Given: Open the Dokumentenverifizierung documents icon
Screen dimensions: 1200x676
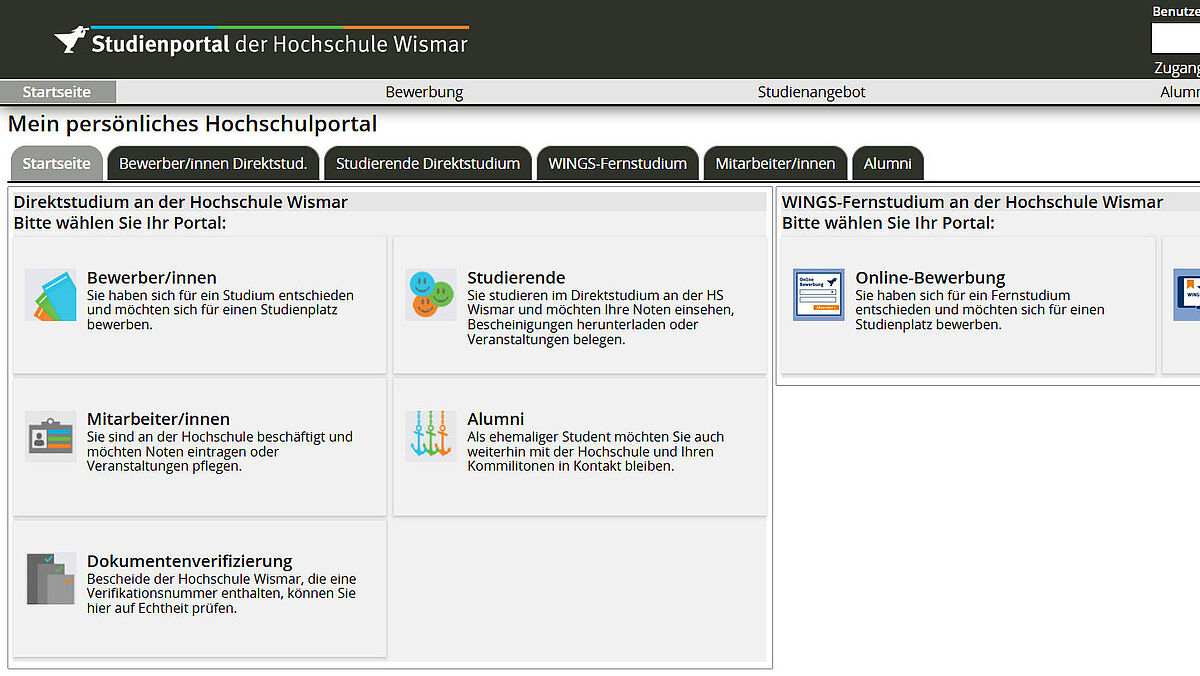Looking at the screenshot, I should pyautogui.click(x=51, y=578).
